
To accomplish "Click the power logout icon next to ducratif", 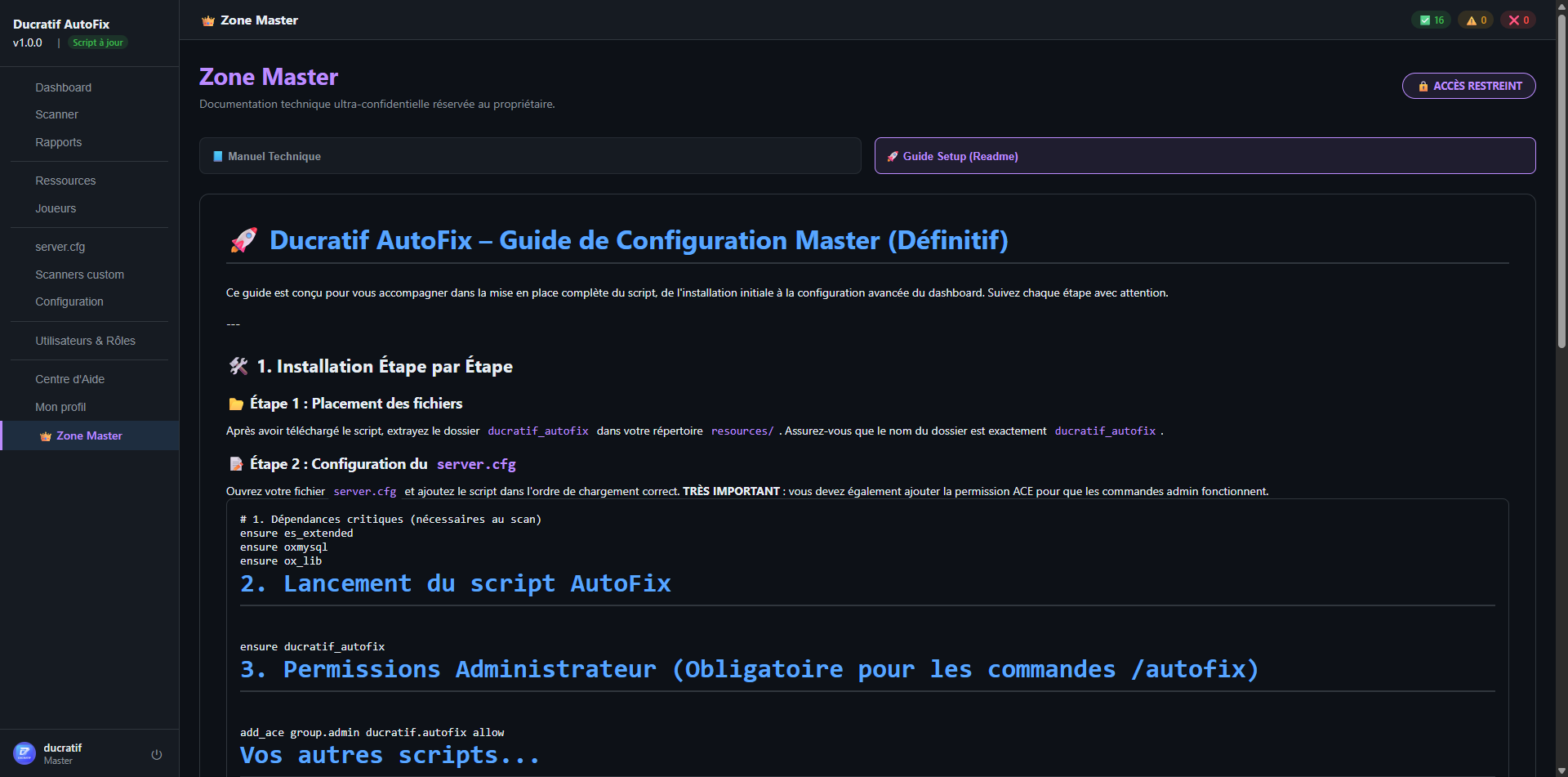I will click(x=156, y=753).
